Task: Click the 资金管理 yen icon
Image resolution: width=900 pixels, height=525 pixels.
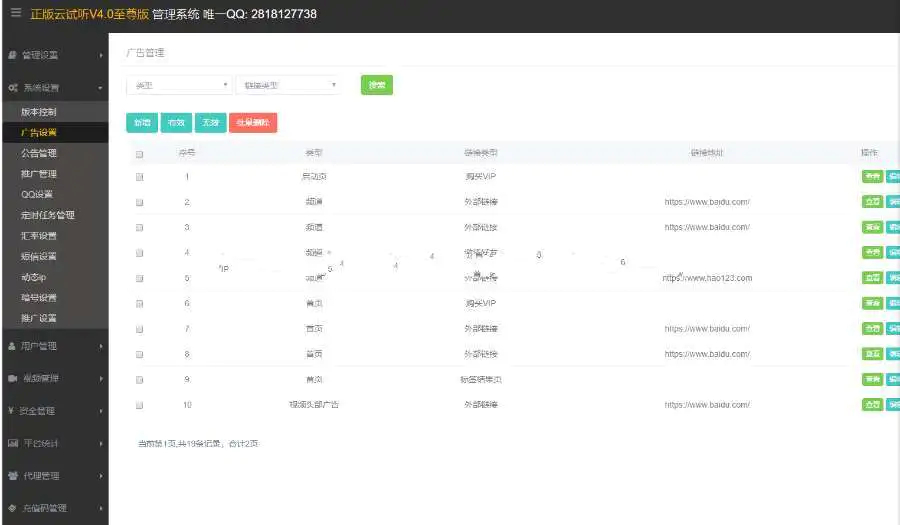Action: point(11,411)
